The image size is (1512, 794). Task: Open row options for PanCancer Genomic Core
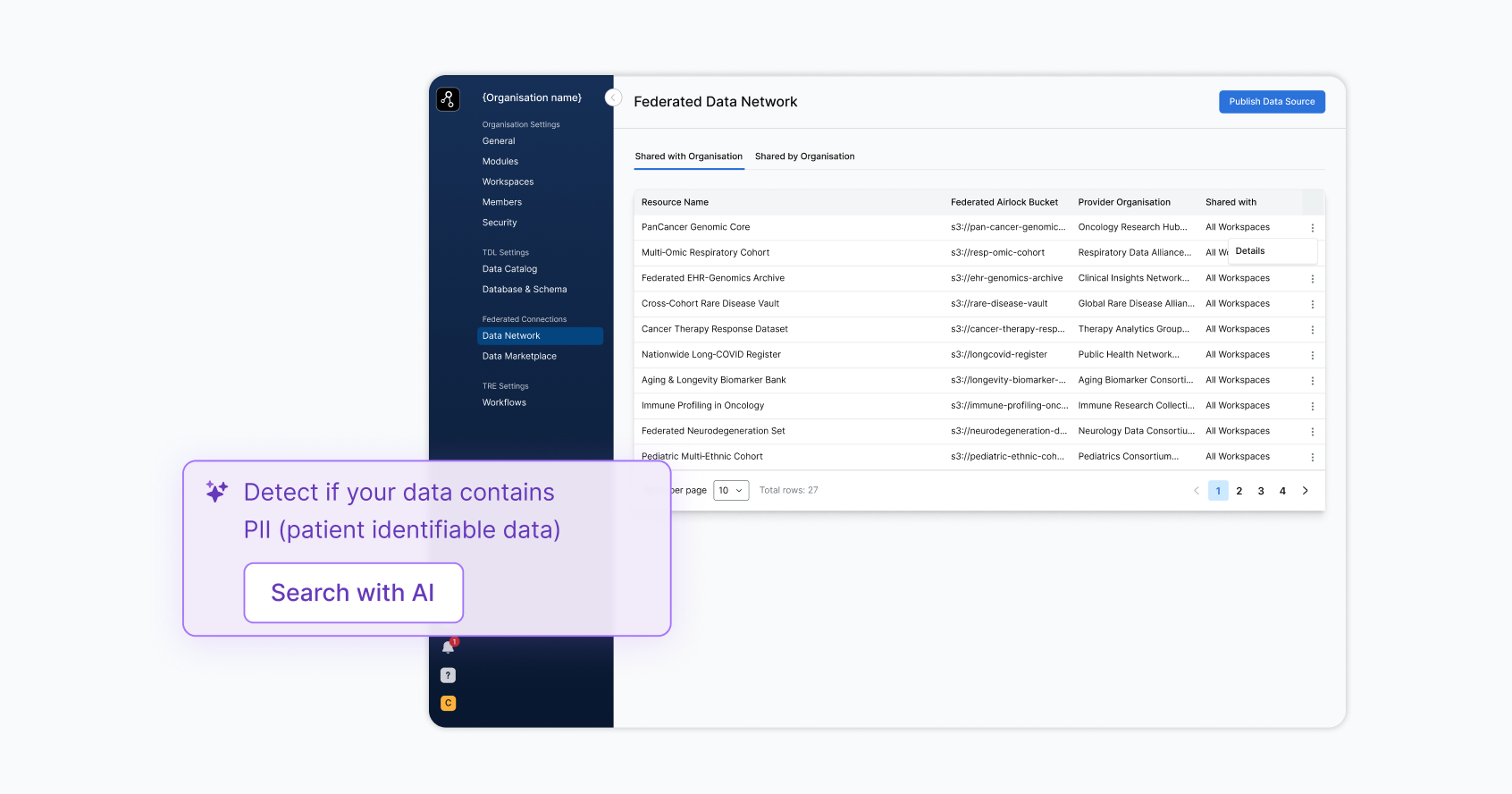click(x=1312, y=228)
